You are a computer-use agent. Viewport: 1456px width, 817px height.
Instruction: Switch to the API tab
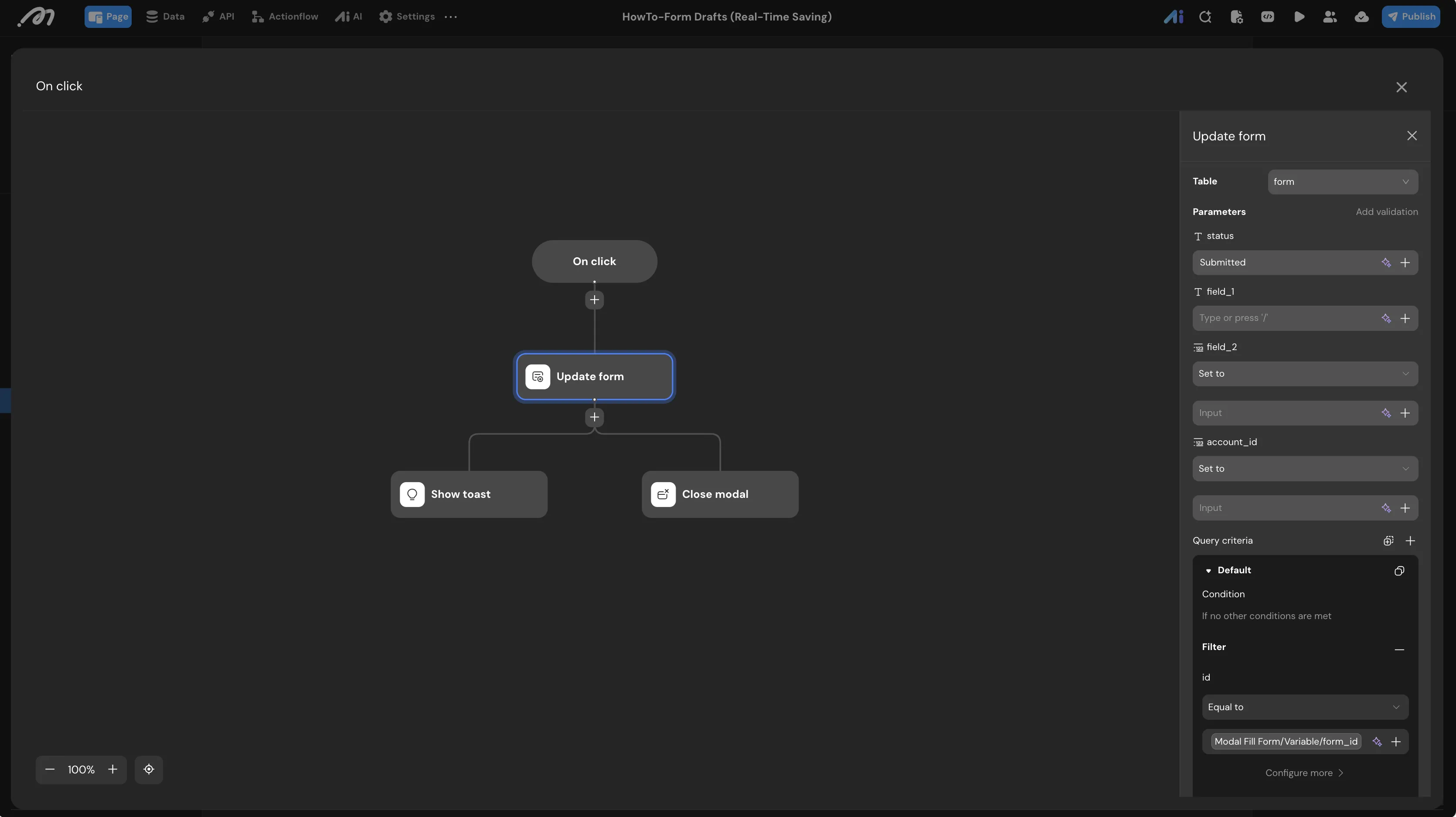(218, 17)
